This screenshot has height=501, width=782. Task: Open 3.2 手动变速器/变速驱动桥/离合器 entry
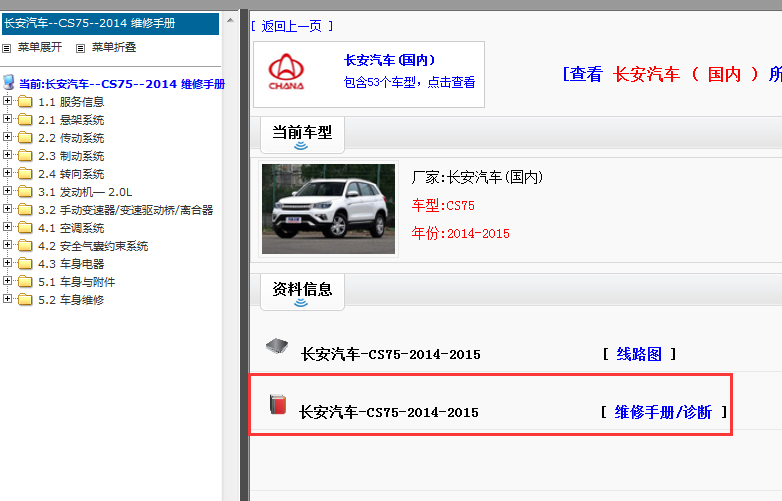126,210
